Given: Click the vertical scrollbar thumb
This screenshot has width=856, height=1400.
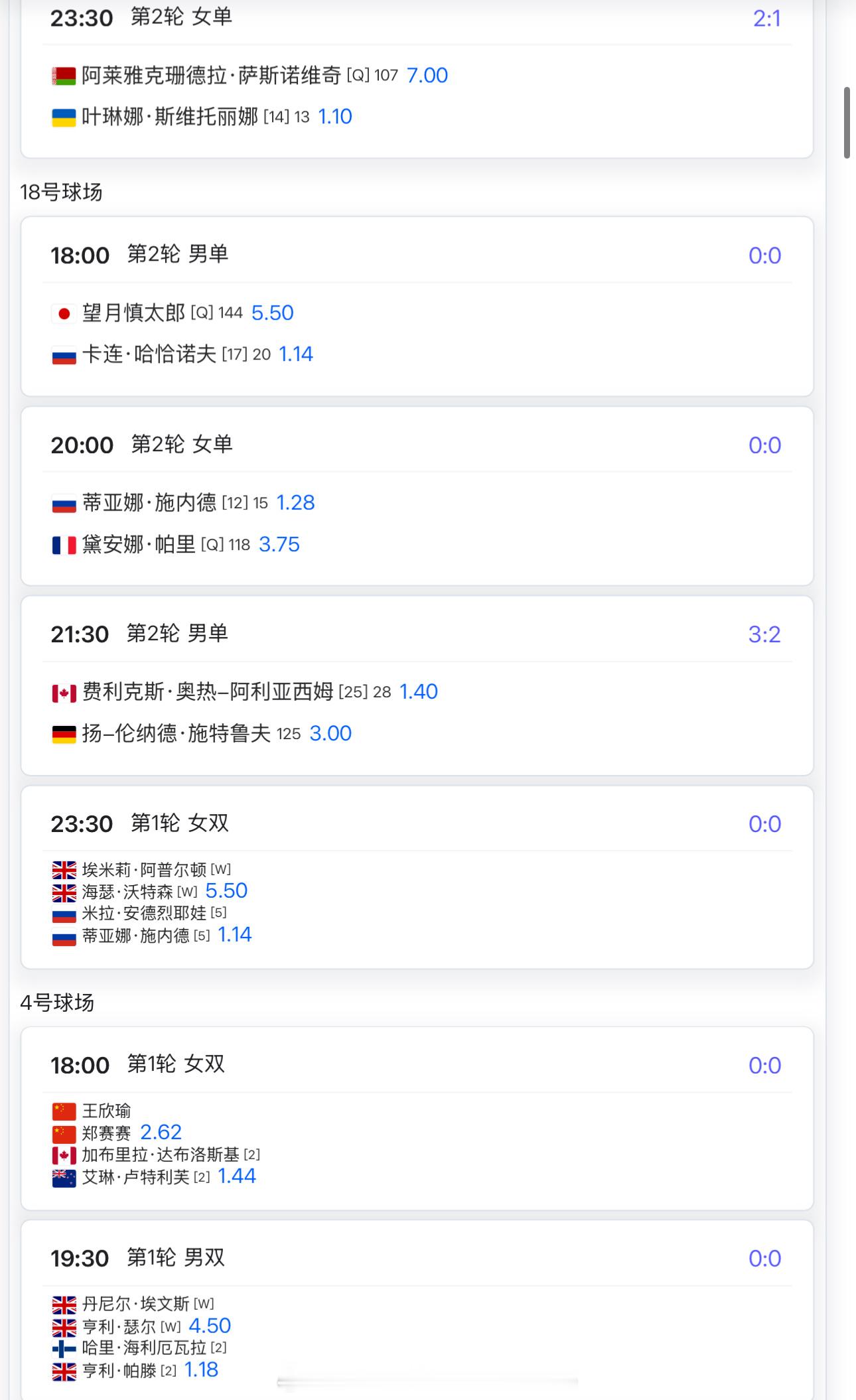Looking at the screenshot, I should [847, 122].
